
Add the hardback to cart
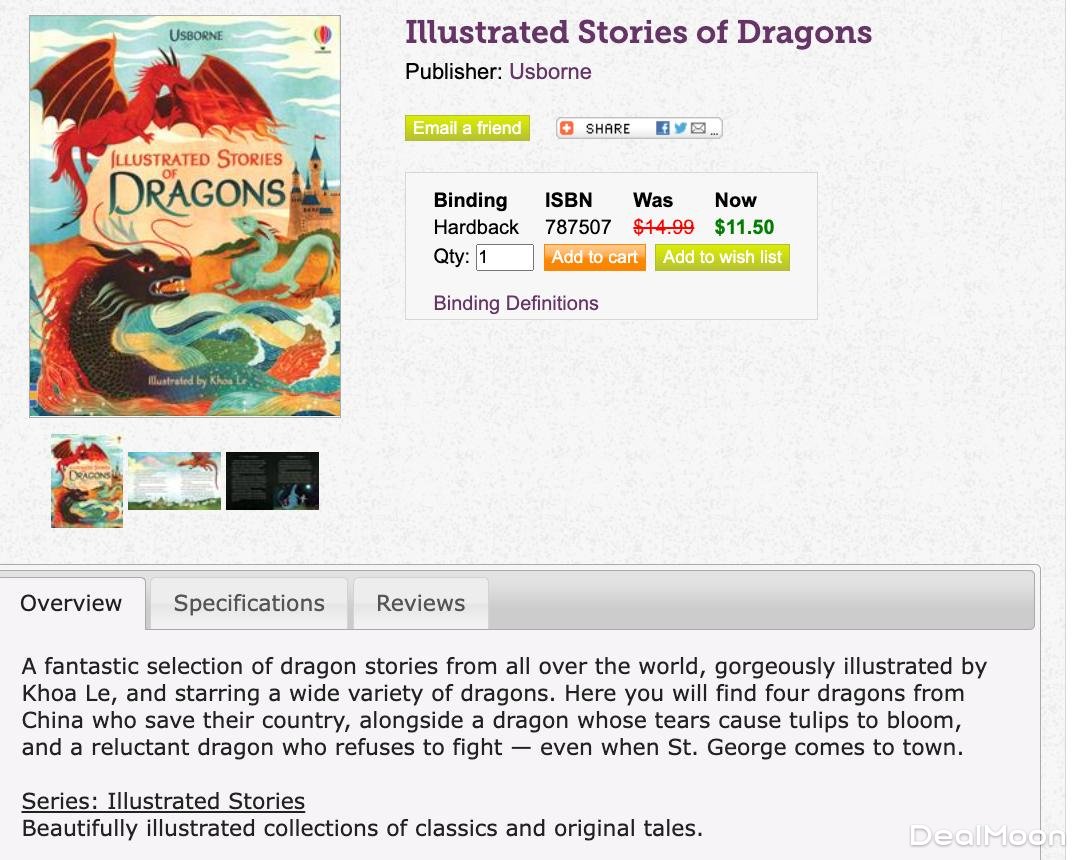click(x=594, y=258)
